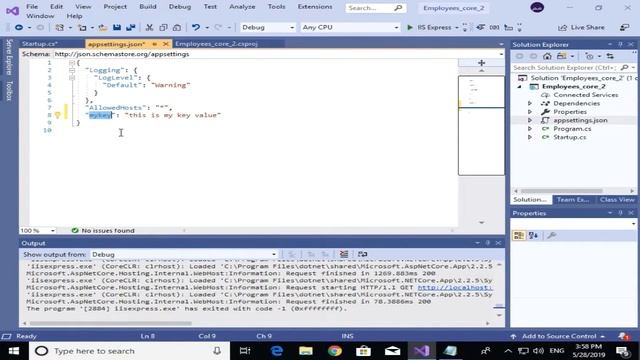The image size is (640, 360).
Task: Click the feedback icon beside Live Share
Action: [624, 27]
